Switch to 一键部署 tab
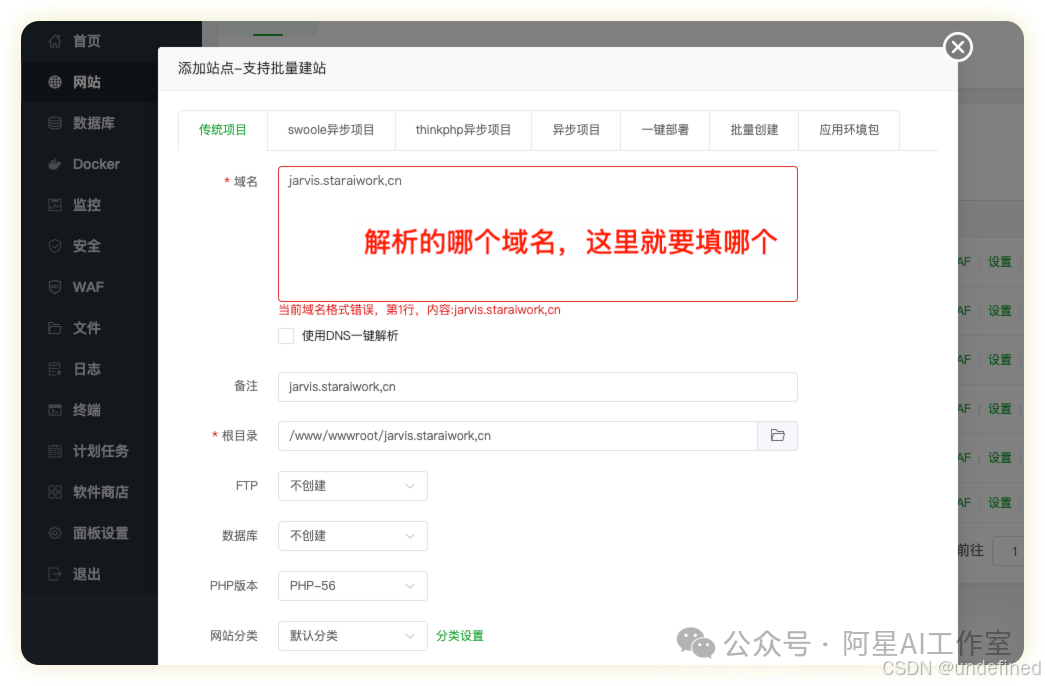Viewport: 1045px width, 686px height. (x=665, y=130)
